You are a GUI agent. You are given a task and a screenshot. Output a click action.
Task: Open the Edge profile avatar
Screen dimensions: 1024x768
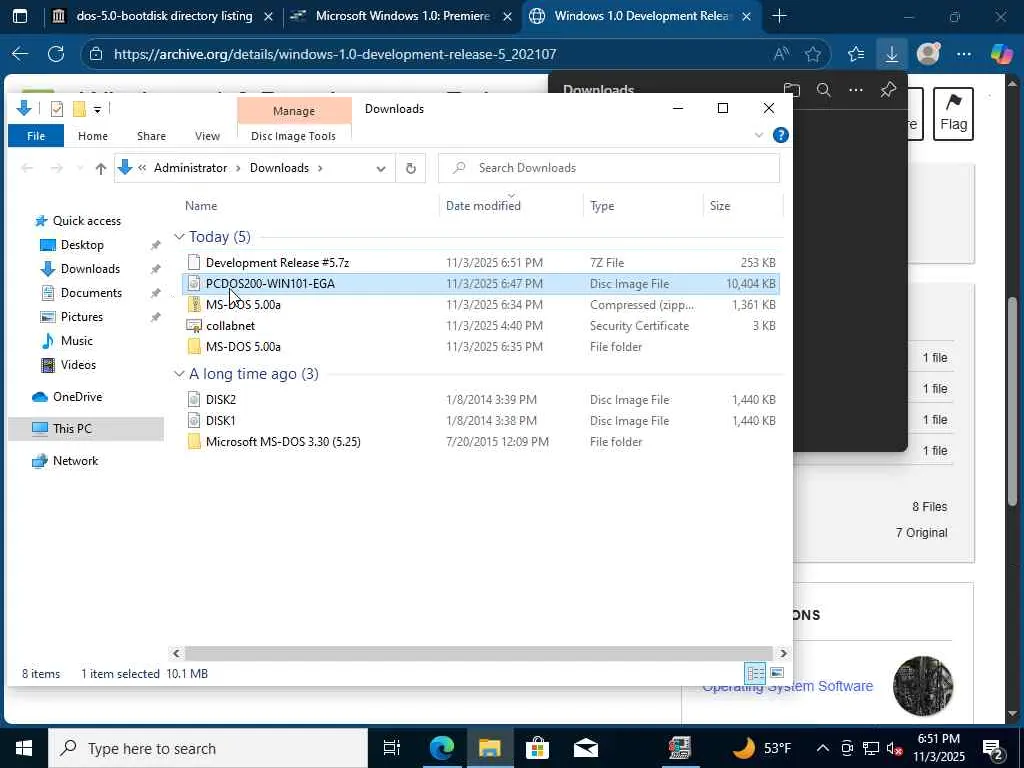point(928,54)
